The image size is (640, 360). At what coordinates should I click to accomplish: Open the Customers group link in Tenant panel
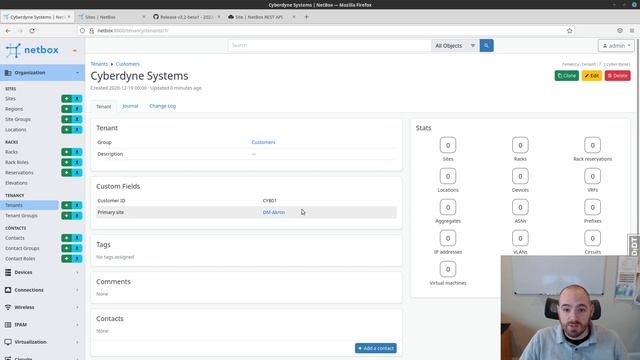[x=263, y=142]
